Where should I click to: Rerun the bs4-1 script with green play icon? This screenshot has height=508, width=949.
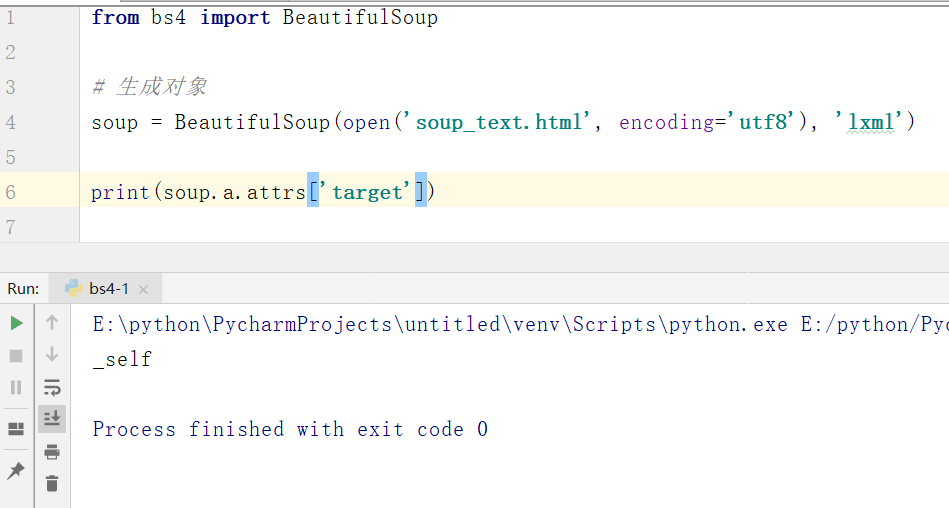tap(16, 323)
